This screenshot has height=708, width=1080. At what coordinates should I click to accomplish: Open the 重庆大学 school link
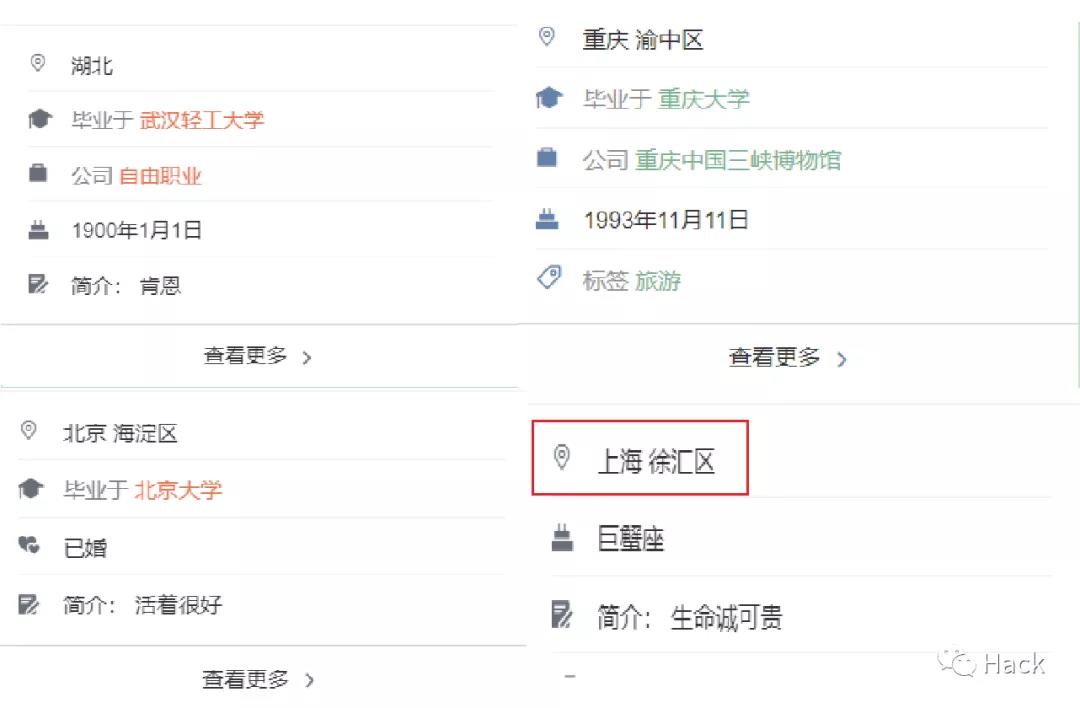[703, 99]
